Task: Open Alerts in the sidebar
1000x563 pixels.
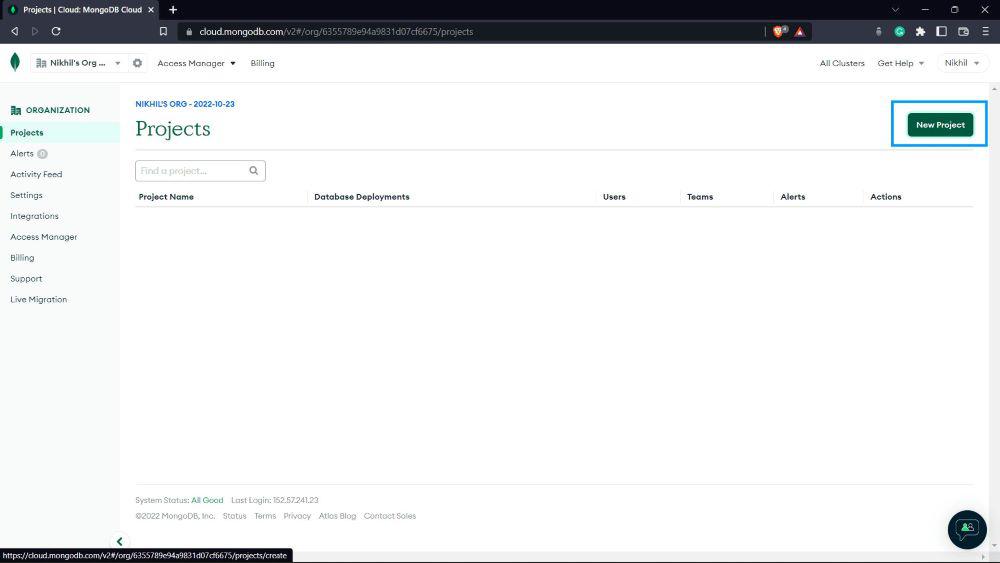Action: (x=22, y=154)
